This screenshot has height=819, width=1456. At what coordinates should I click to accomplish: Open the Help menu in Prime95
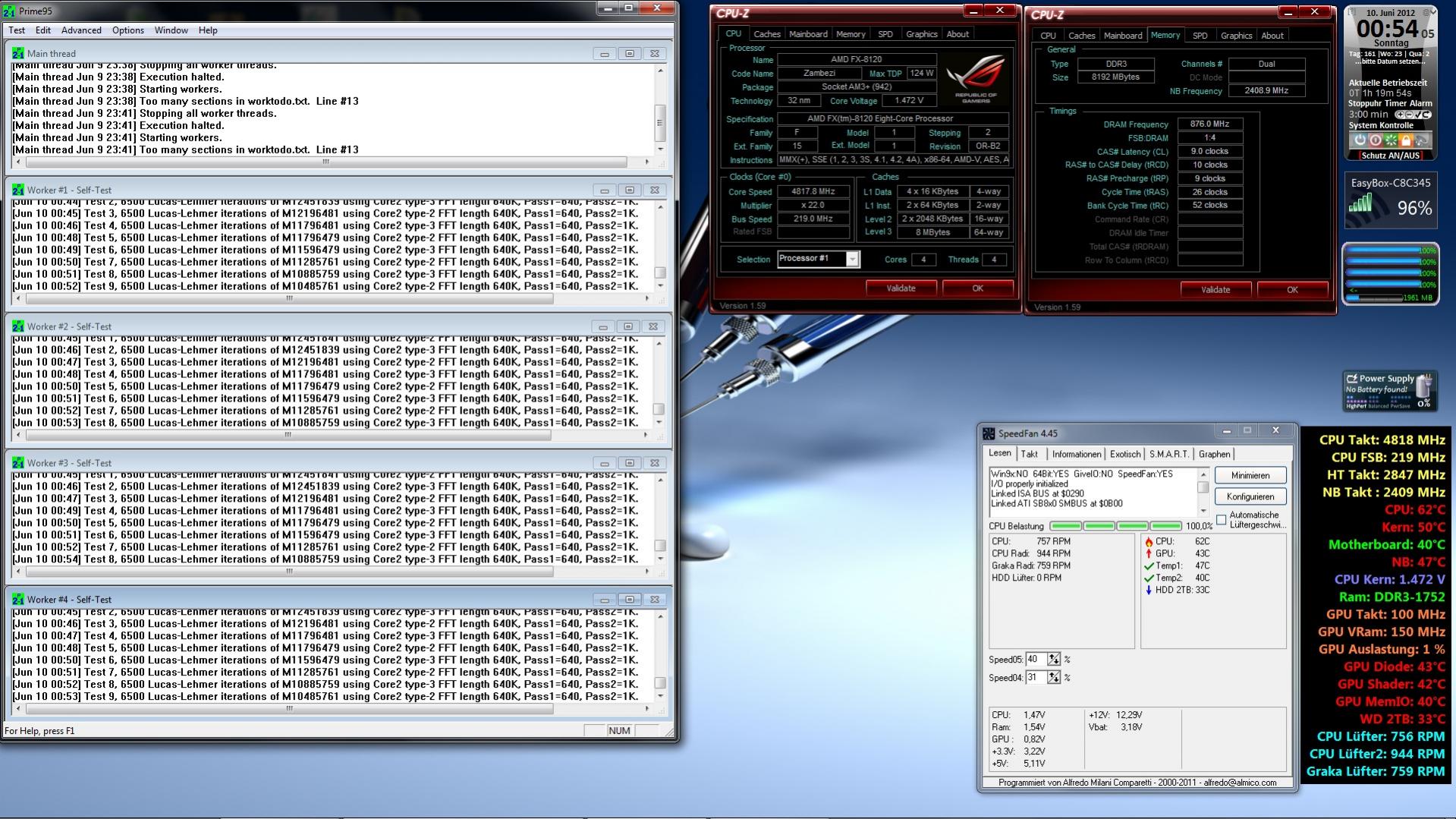(208, 30)
